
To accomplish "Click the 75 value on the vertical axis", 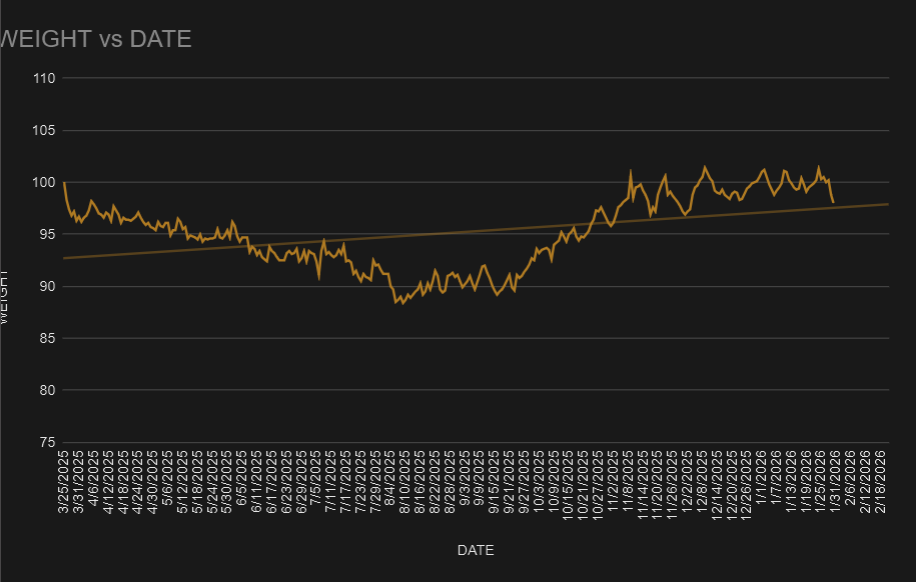I will (47, 442).
